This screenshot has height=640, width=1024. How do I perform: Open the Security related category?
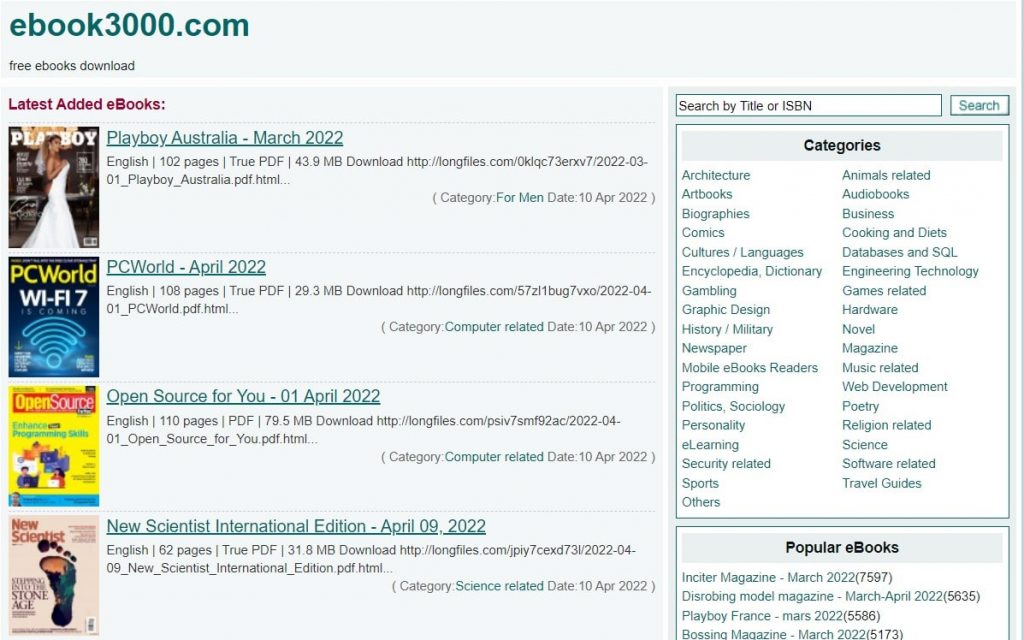726,464
